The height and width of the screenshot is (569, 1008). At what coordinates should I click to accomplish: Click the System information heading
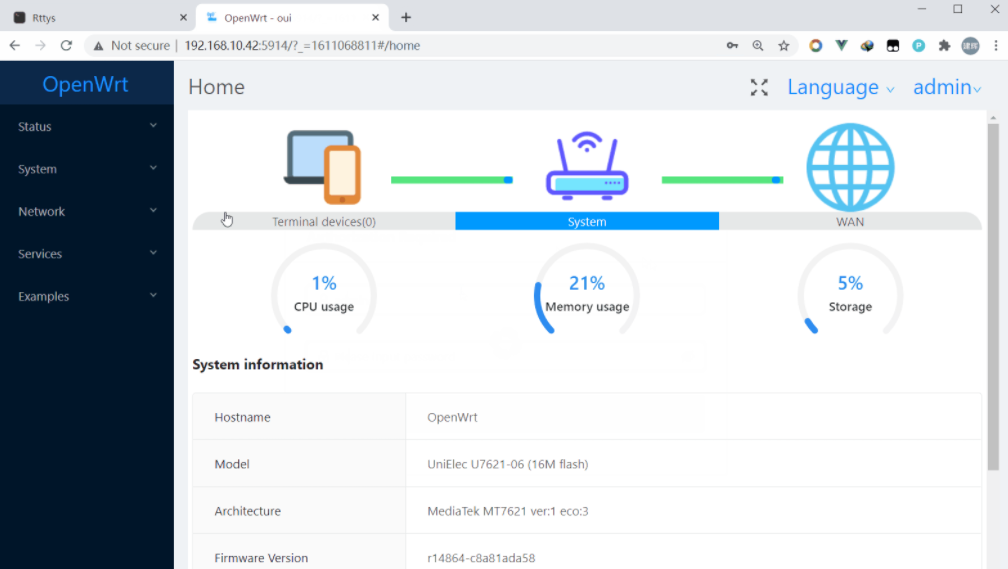pos(258,365)
